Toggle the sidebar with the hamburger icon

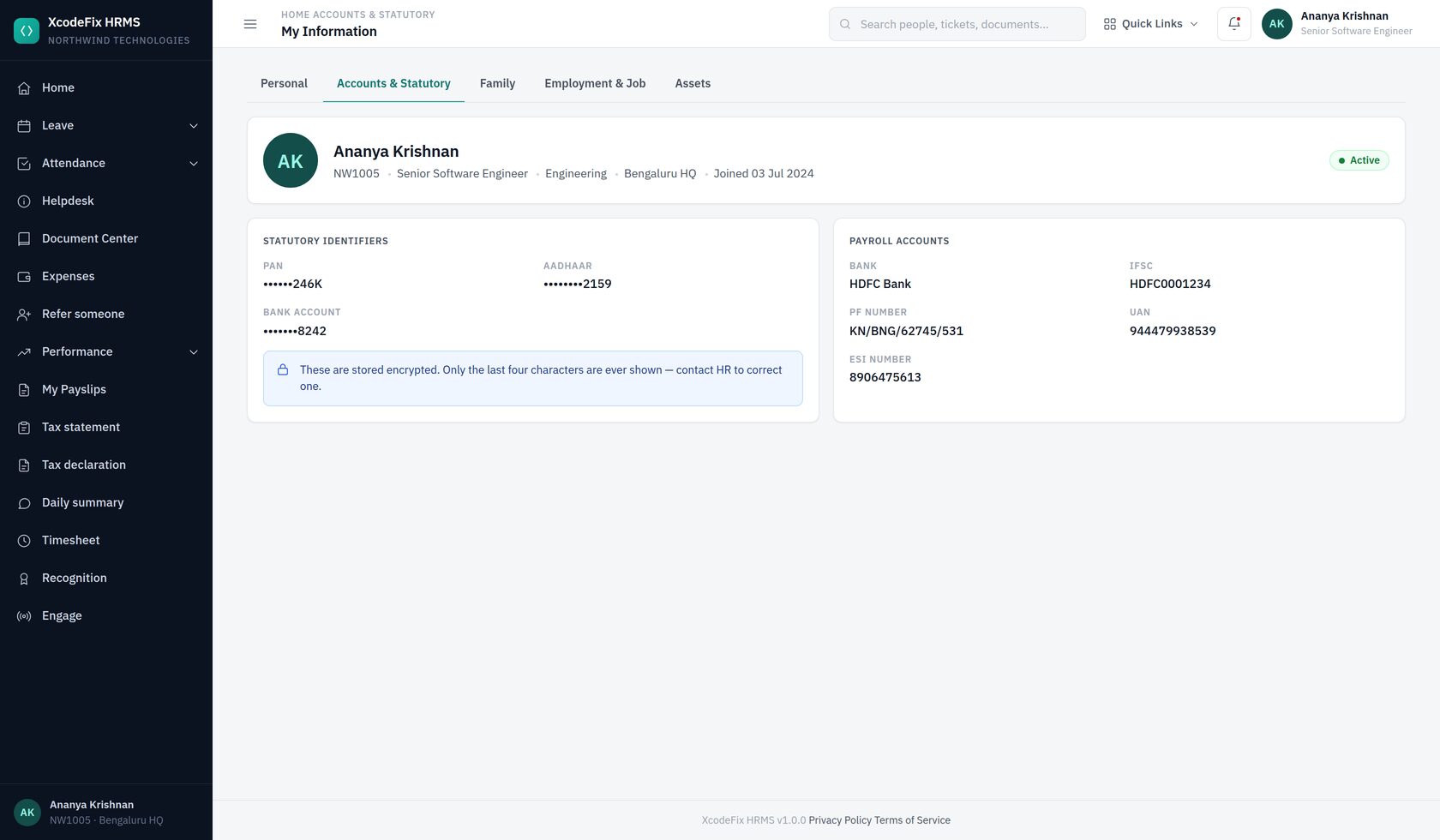click(x=250, y=24)
